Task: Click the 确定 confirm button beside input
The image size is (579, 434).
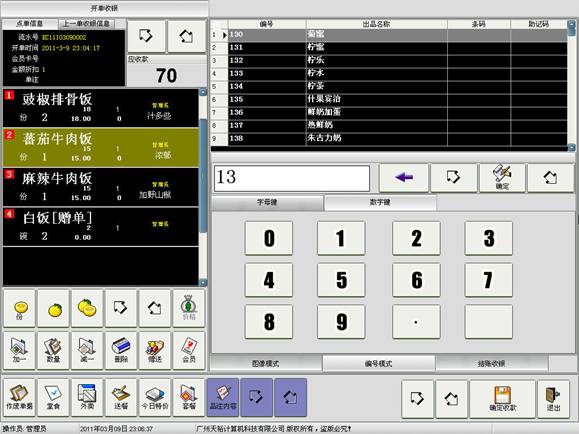Action: tap(502, 178)
